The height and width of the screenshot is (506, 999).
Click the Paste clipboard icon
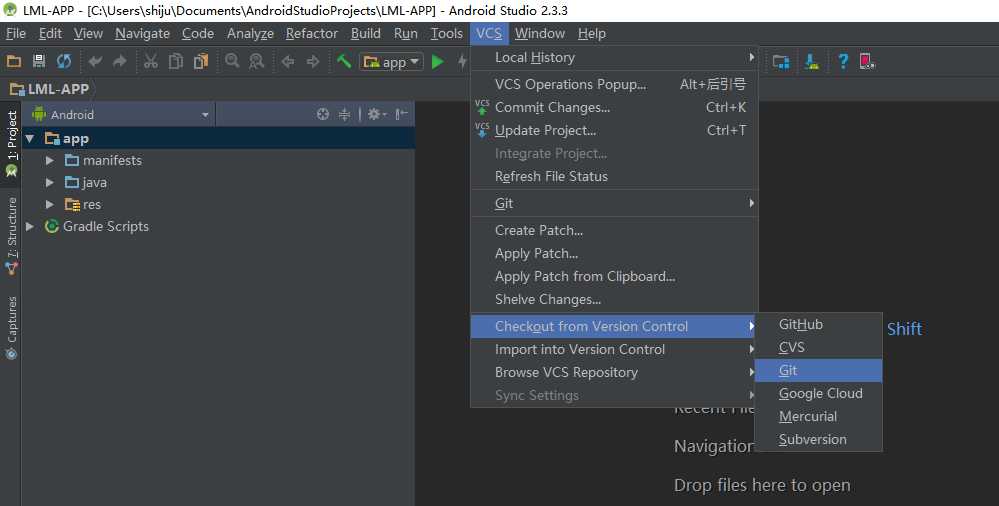pyautogui.click(x=201, y=61)
